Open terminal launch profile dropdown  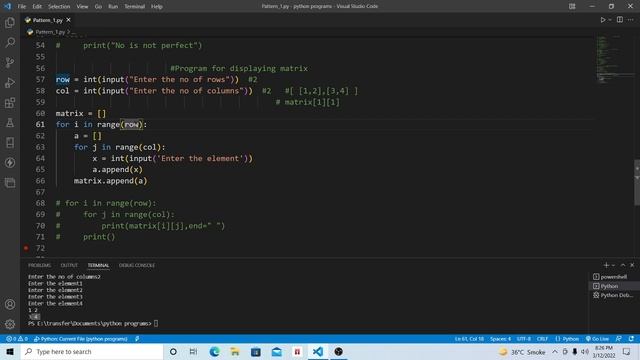pos(613,265)
